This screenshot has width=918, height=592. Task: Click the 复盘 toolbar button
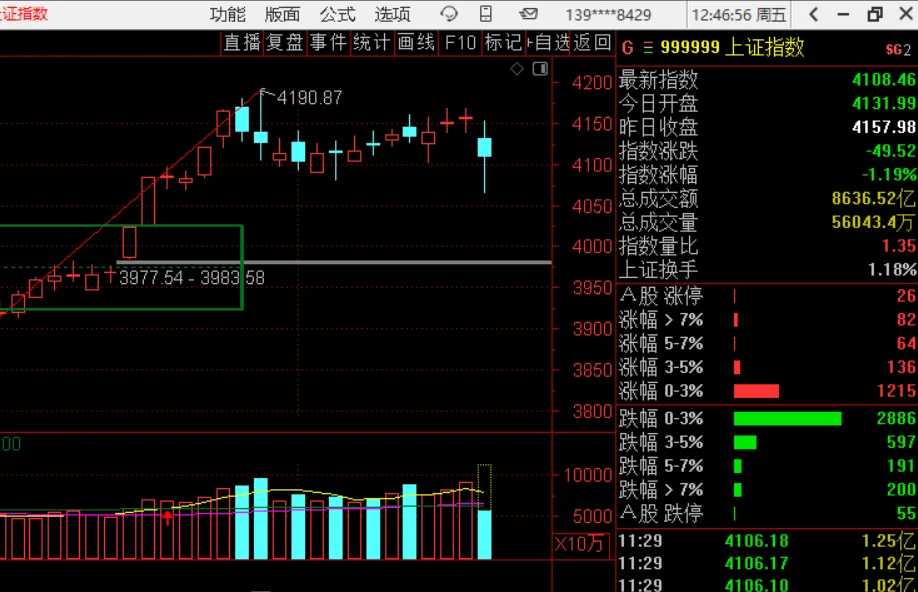click(x=285, y=42)
